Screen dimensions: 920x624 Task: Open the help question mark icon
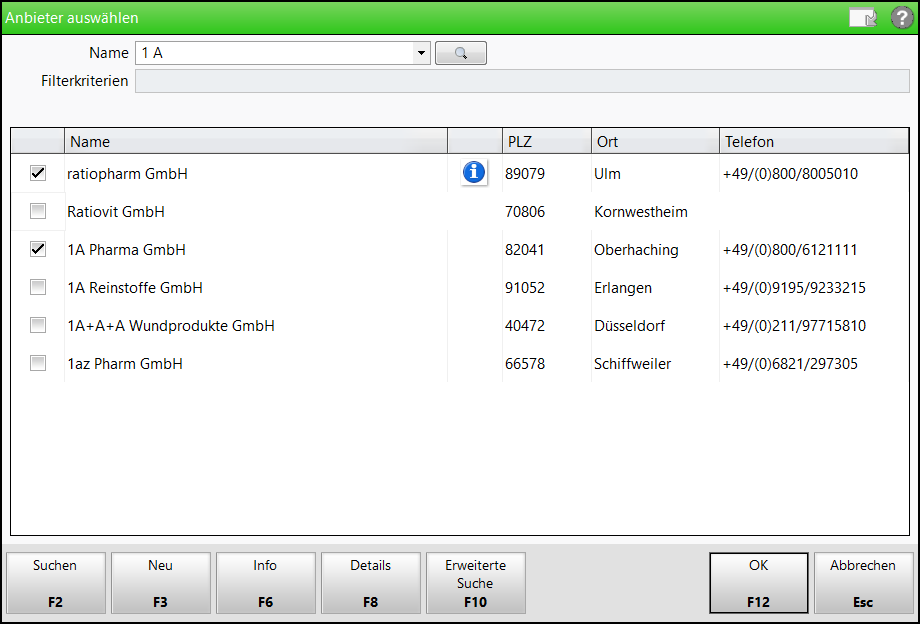tap(902, 18)
